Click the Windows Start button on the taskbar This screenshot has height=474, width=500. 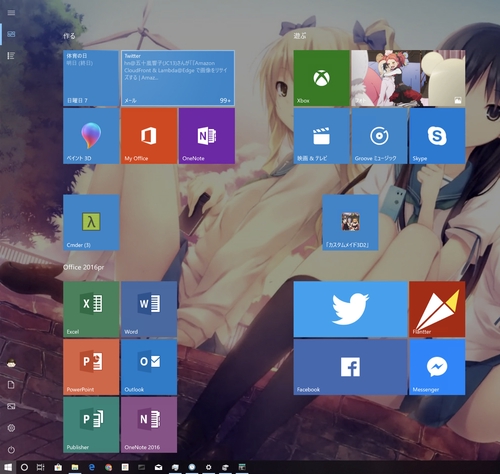click(x=8, y=467)
